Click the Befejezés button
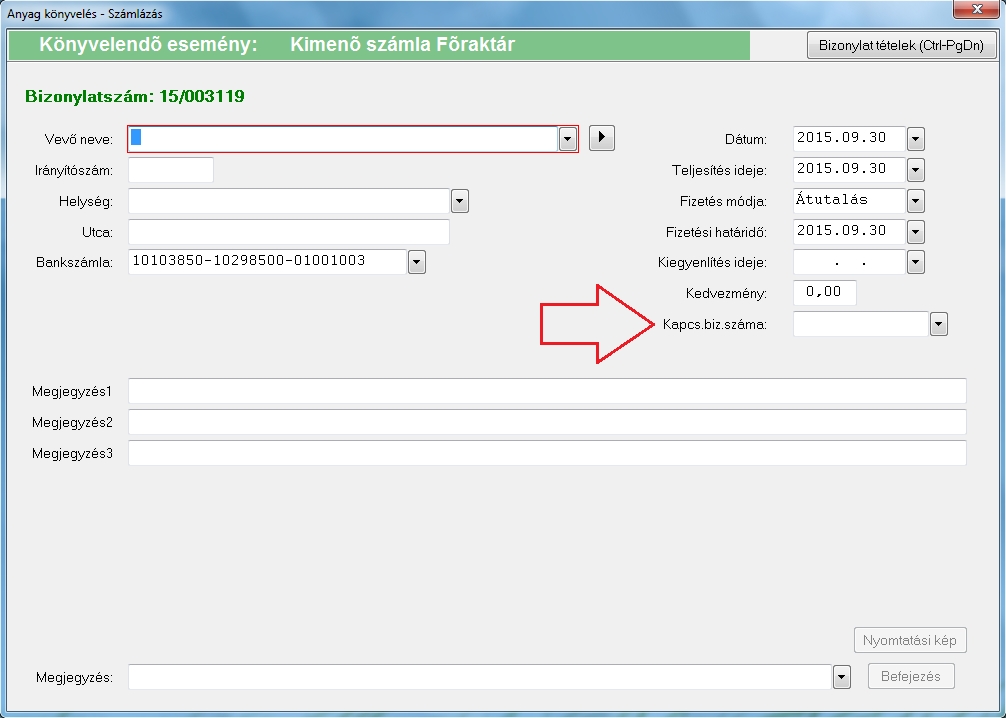 [x=911, y=676]
